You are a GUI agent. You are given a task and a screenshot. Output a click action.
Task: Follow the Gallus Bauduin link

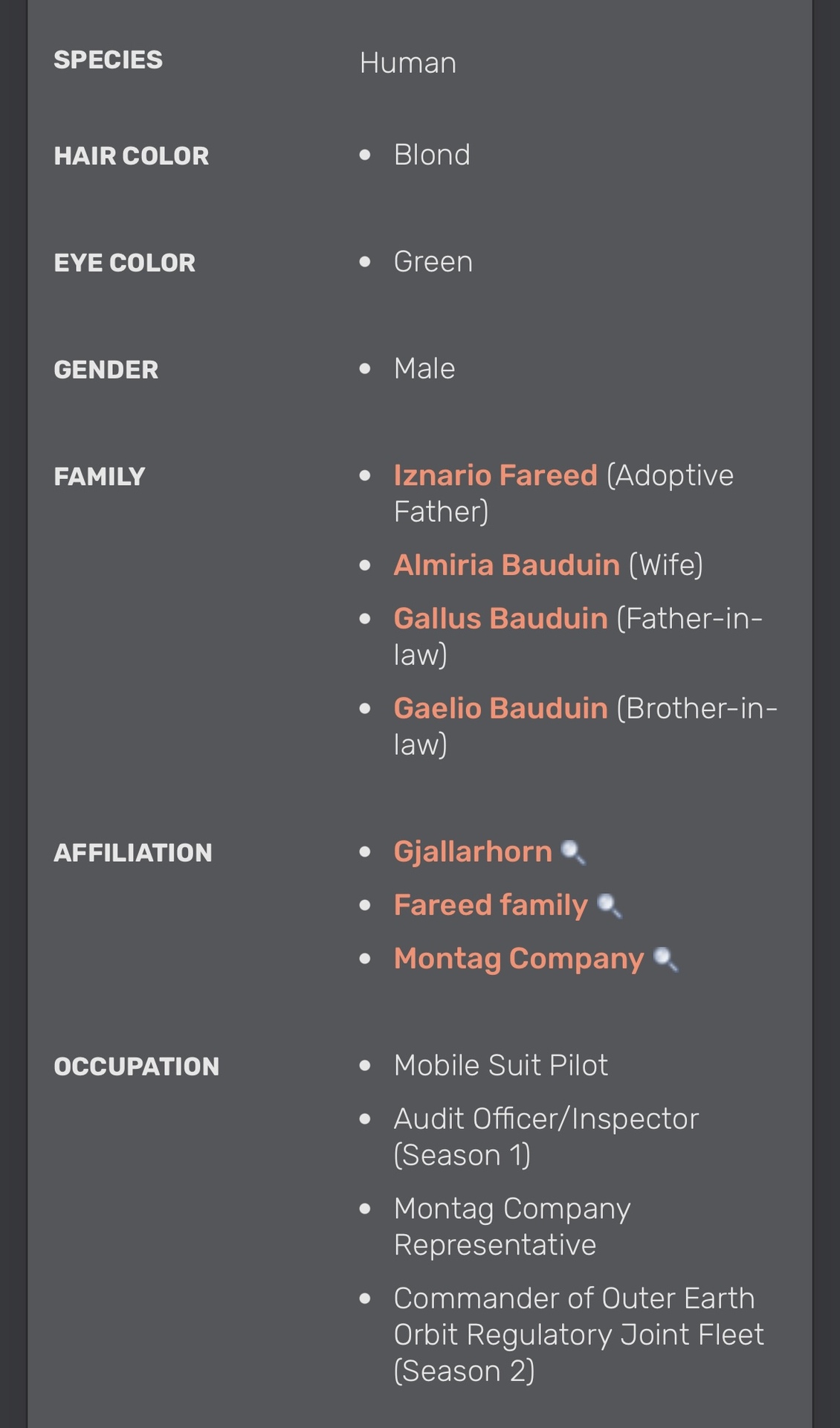click(x=500, y=619)
